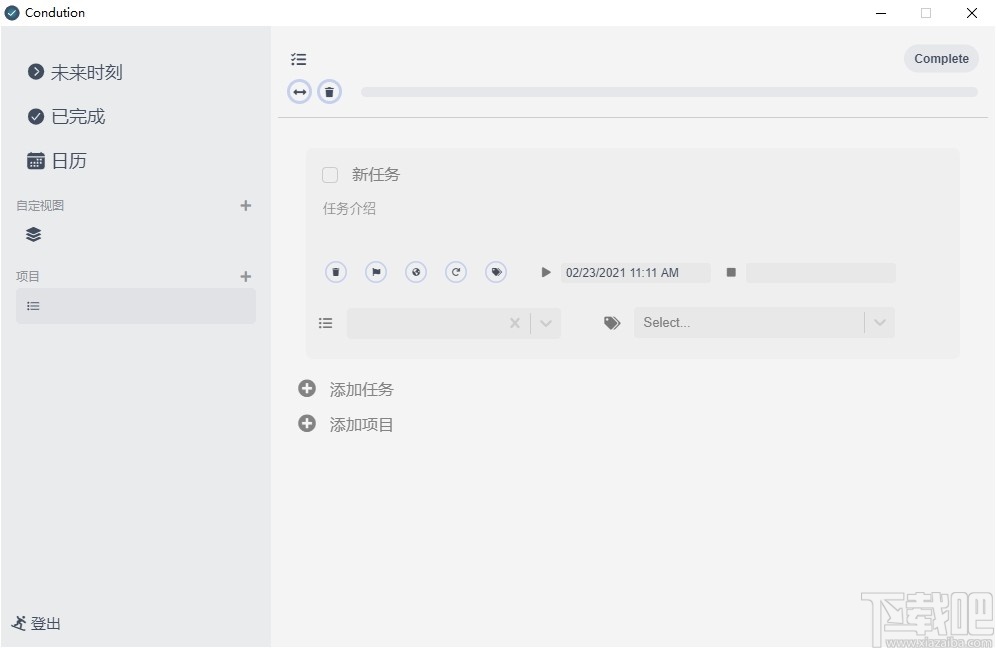This screenshot has width=996, height=648.
Task: Click the Complete button
Action: tap(941, 58)
